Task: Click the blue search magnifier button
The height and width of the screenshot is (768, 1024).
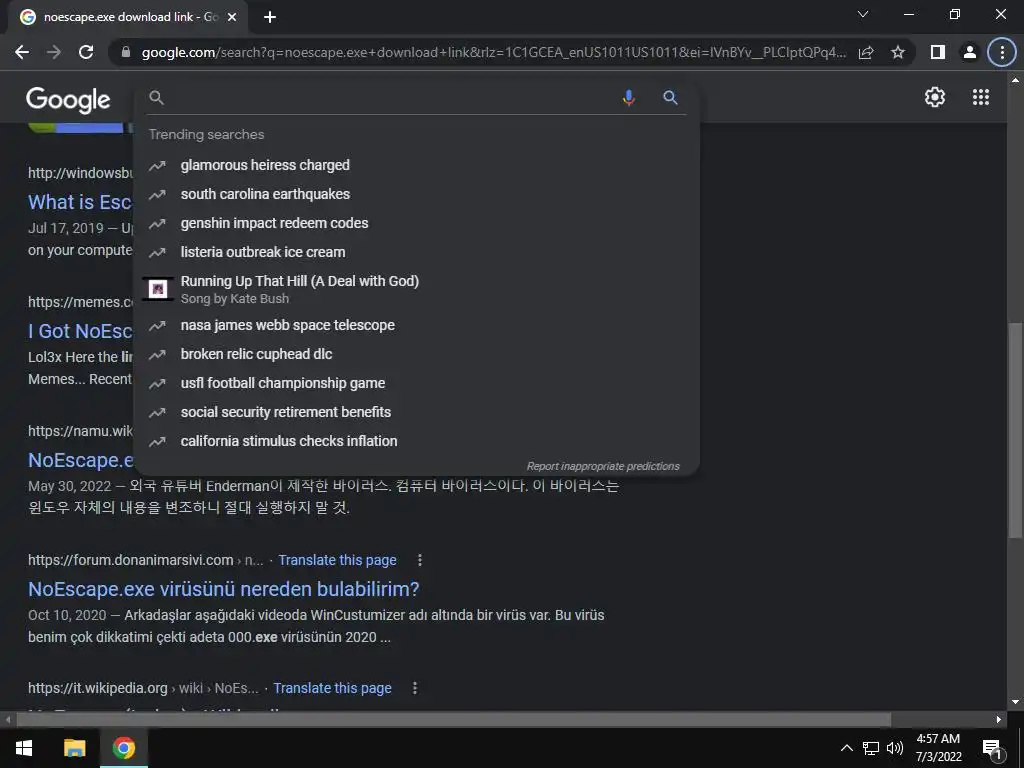Action: pyautogui.click(x=670, y=98)
